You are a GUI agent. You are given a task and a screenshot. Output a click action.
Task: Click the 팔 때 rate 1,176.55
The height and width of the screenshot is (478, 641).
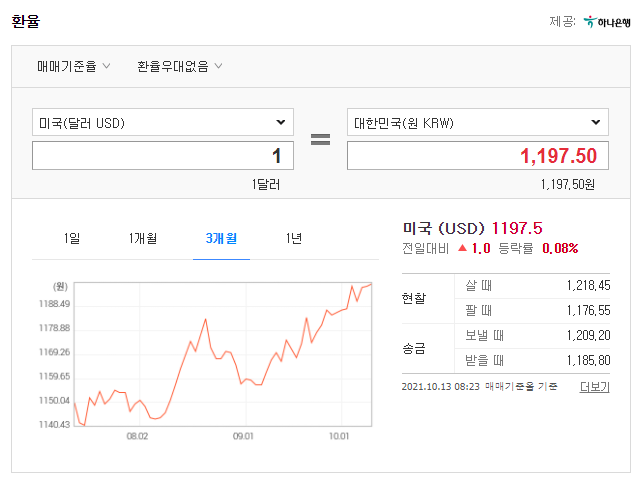pyautogui.click(x=588, y=310)
